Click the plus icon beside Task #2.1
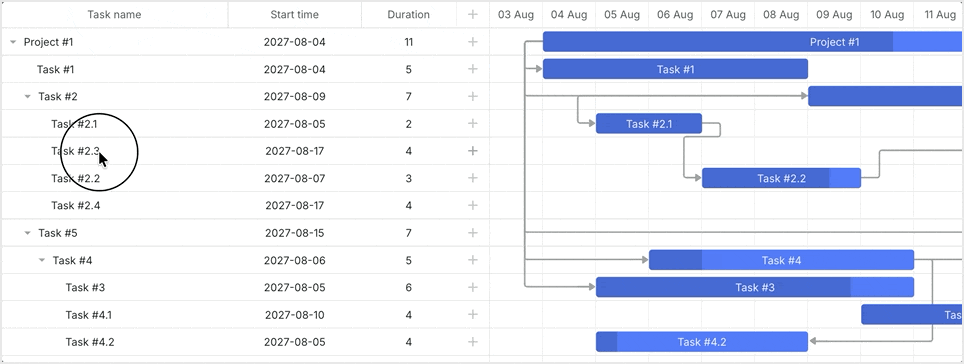 click(x=473, y=124)
